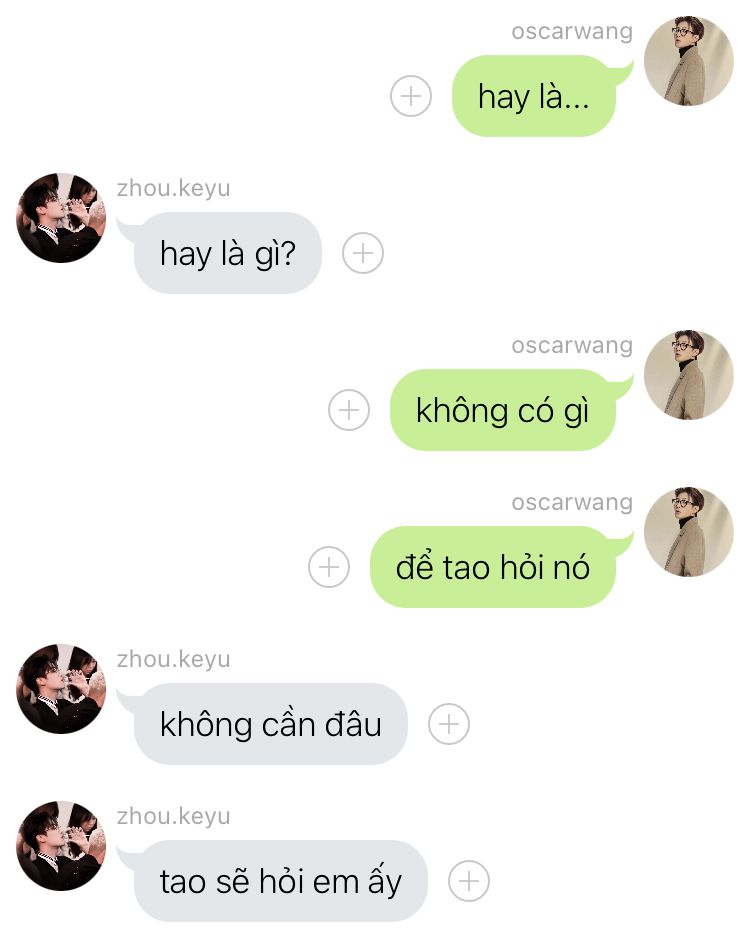Viewport: 750px width, 942px height.
Task: Tap the plus icon beside "không cần đâu"
Action: (449, 724)
